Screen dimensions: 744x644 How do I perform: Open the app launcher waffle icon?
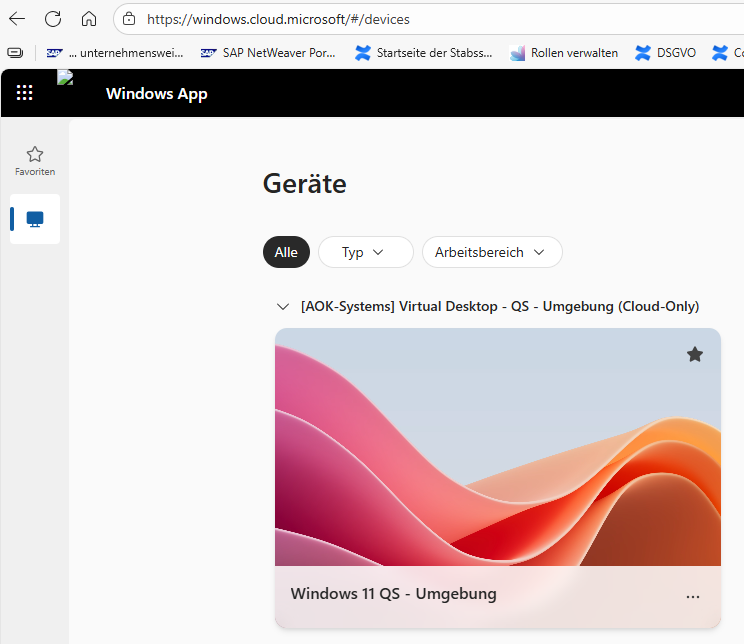click(25, 93)
